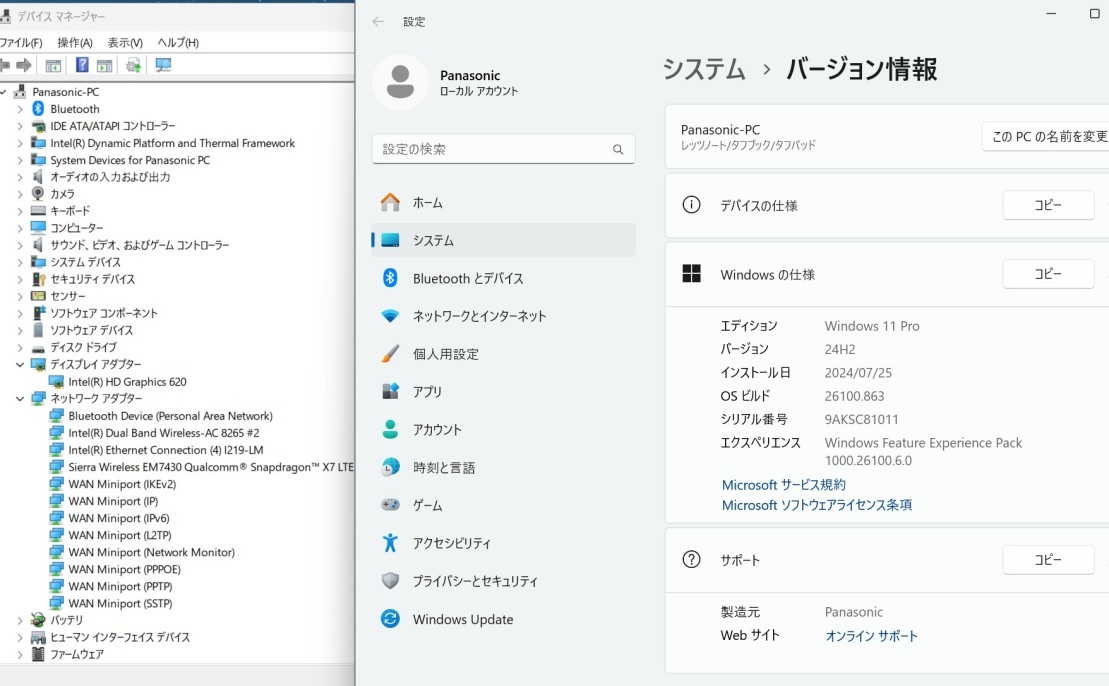This screenshot has width=1109, height=686.
Task: Click the scan for hardware changes monitor icon
Action: 163,66
